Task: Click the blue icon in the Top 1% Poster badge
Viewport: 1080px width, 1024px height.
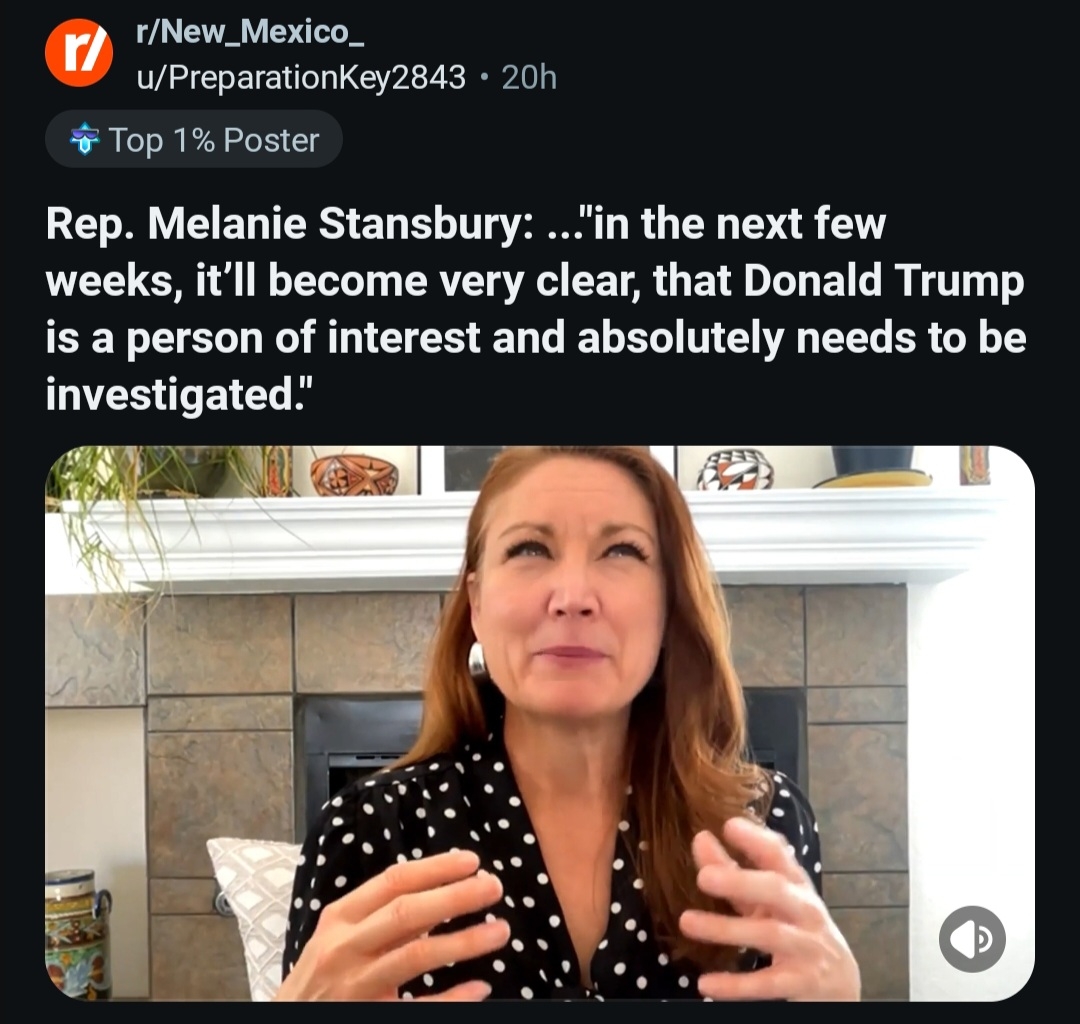Action: 86,140
